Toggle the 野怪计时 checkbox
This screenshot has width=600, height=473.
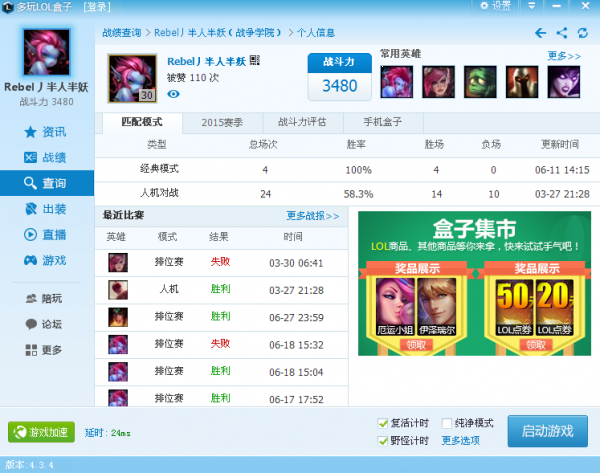coord(383,441)
